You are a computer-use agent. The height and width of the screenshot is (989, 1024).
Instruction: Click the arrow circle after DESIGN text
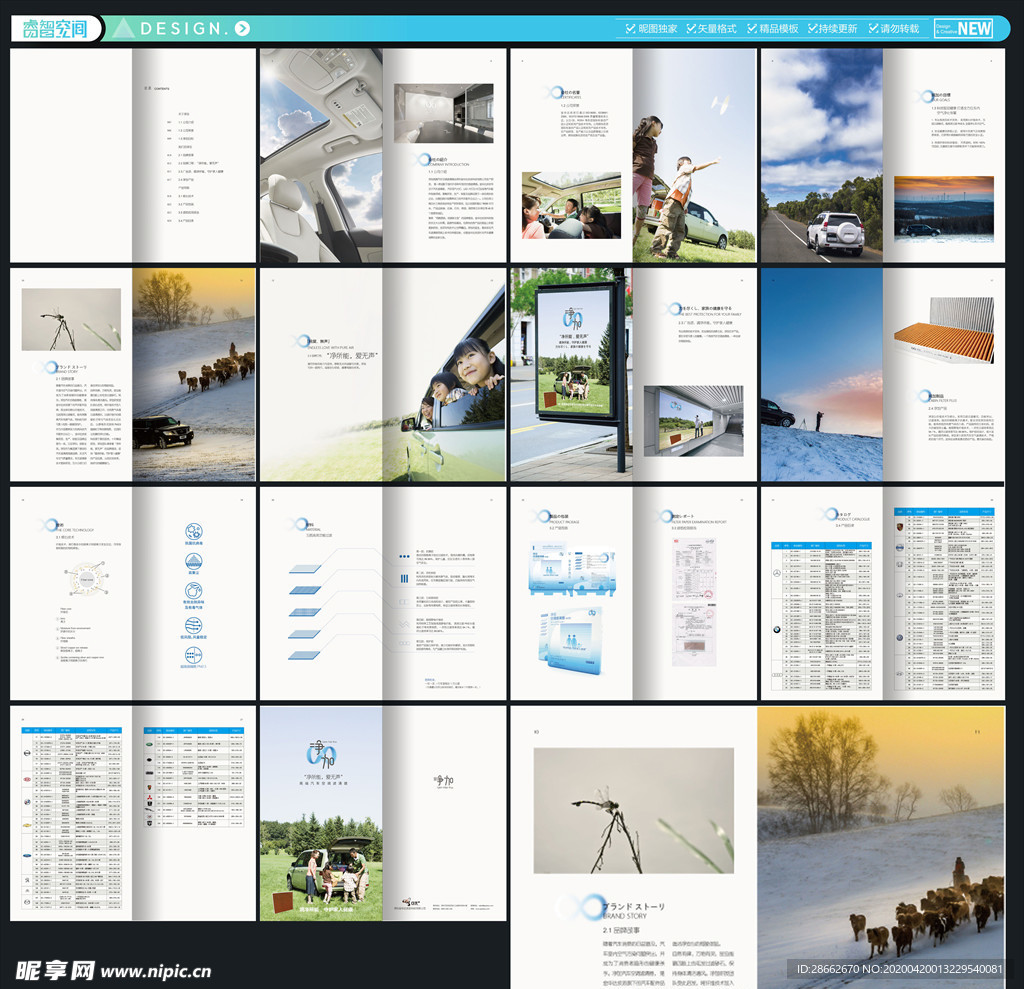pyautogui.click(x=242, y=29)
